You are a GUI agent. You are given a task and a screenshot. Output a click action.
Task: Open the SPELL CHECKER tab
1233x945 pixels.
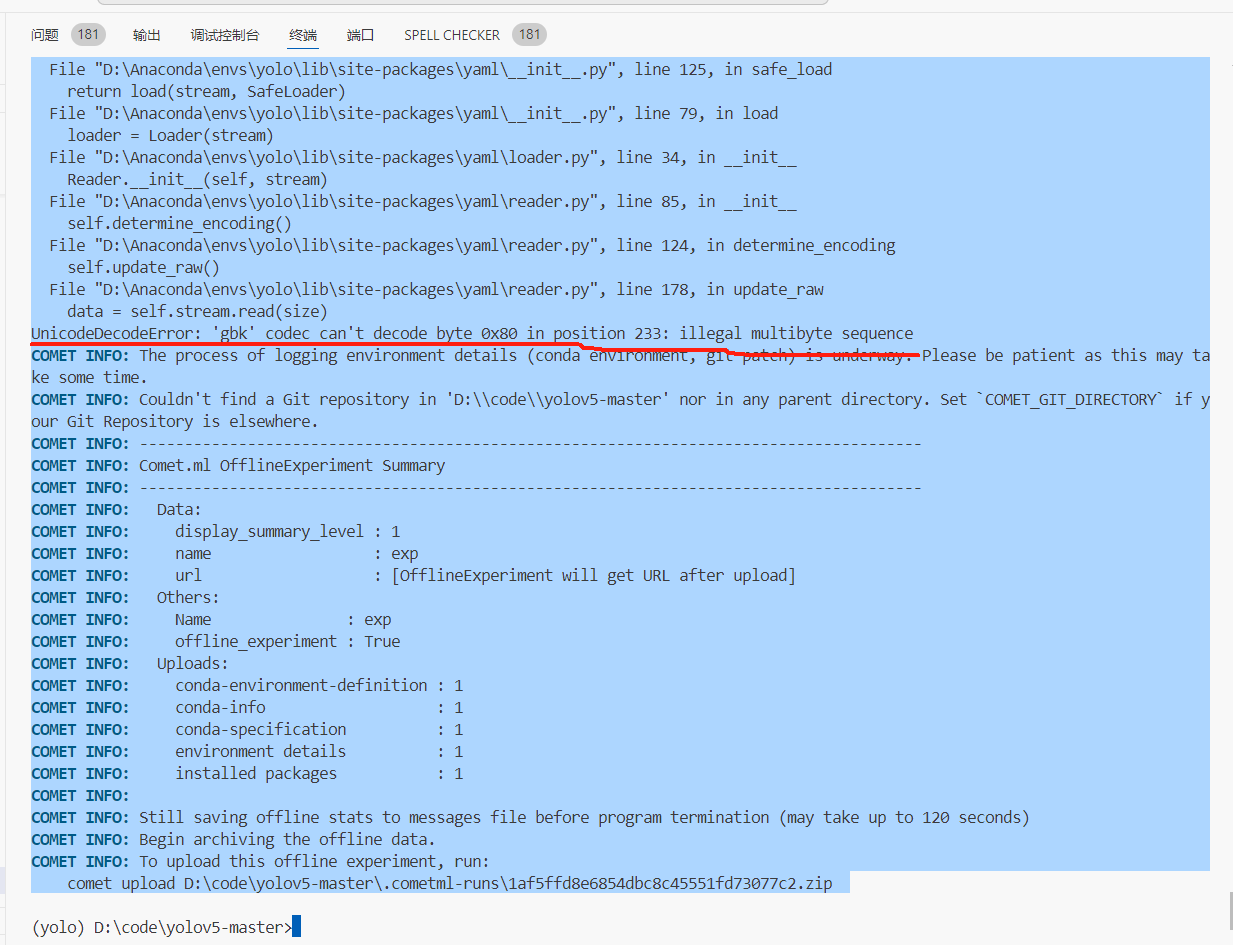click(x=452, y=35)
